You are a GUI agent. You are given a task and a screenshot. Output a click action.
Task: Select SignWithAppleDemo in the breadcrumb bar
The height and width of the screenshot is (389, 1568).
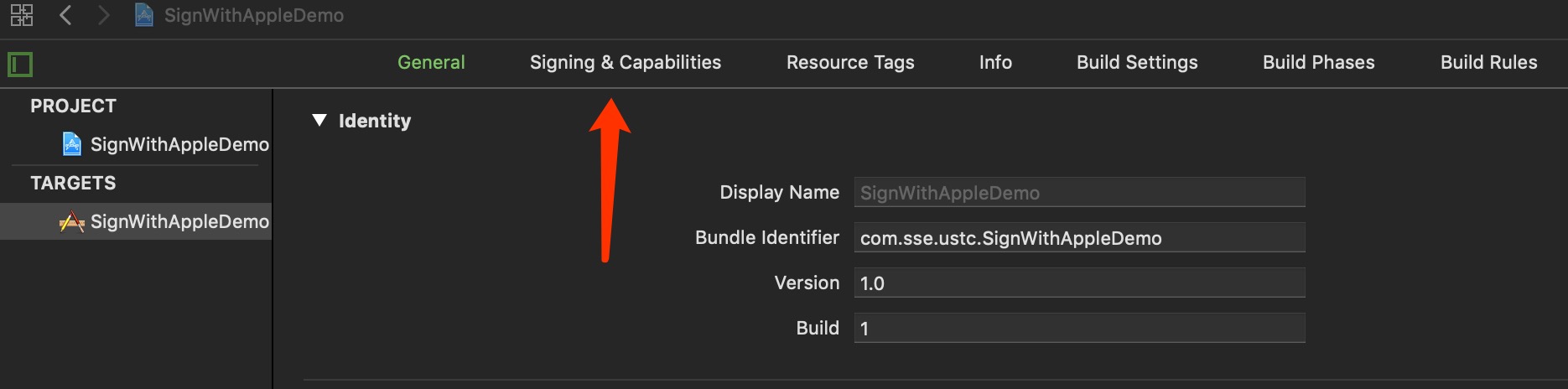(x=253, y=15)
